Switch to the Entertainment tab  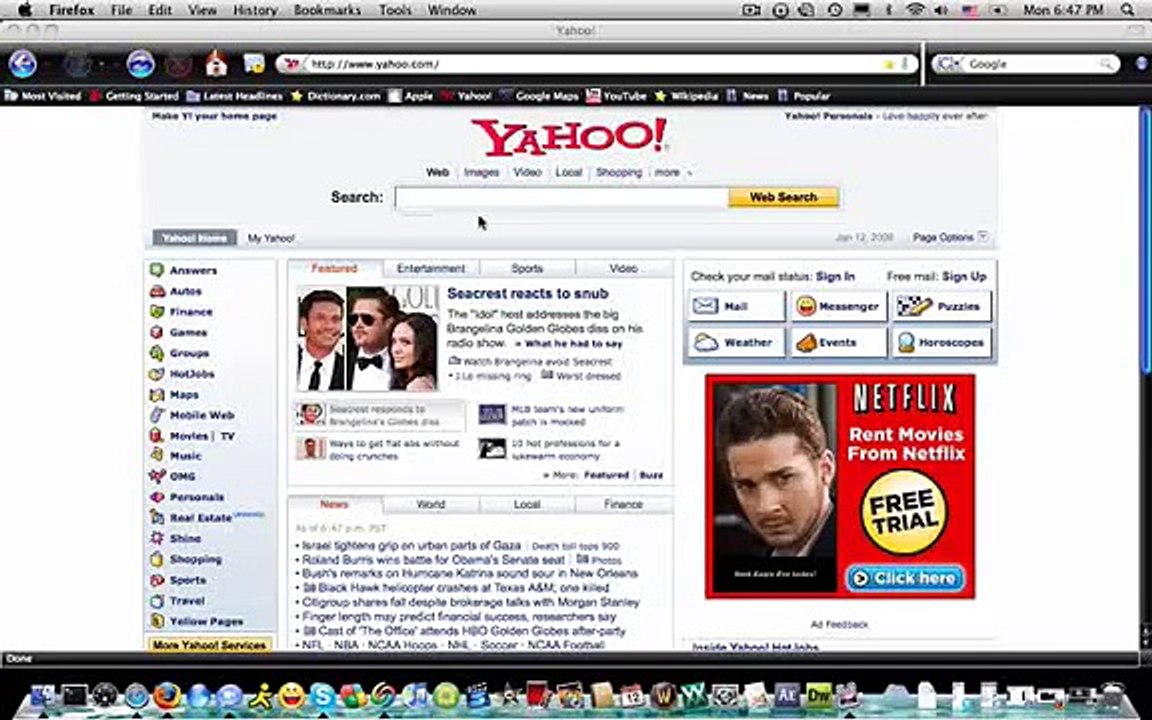click(431, 268)
